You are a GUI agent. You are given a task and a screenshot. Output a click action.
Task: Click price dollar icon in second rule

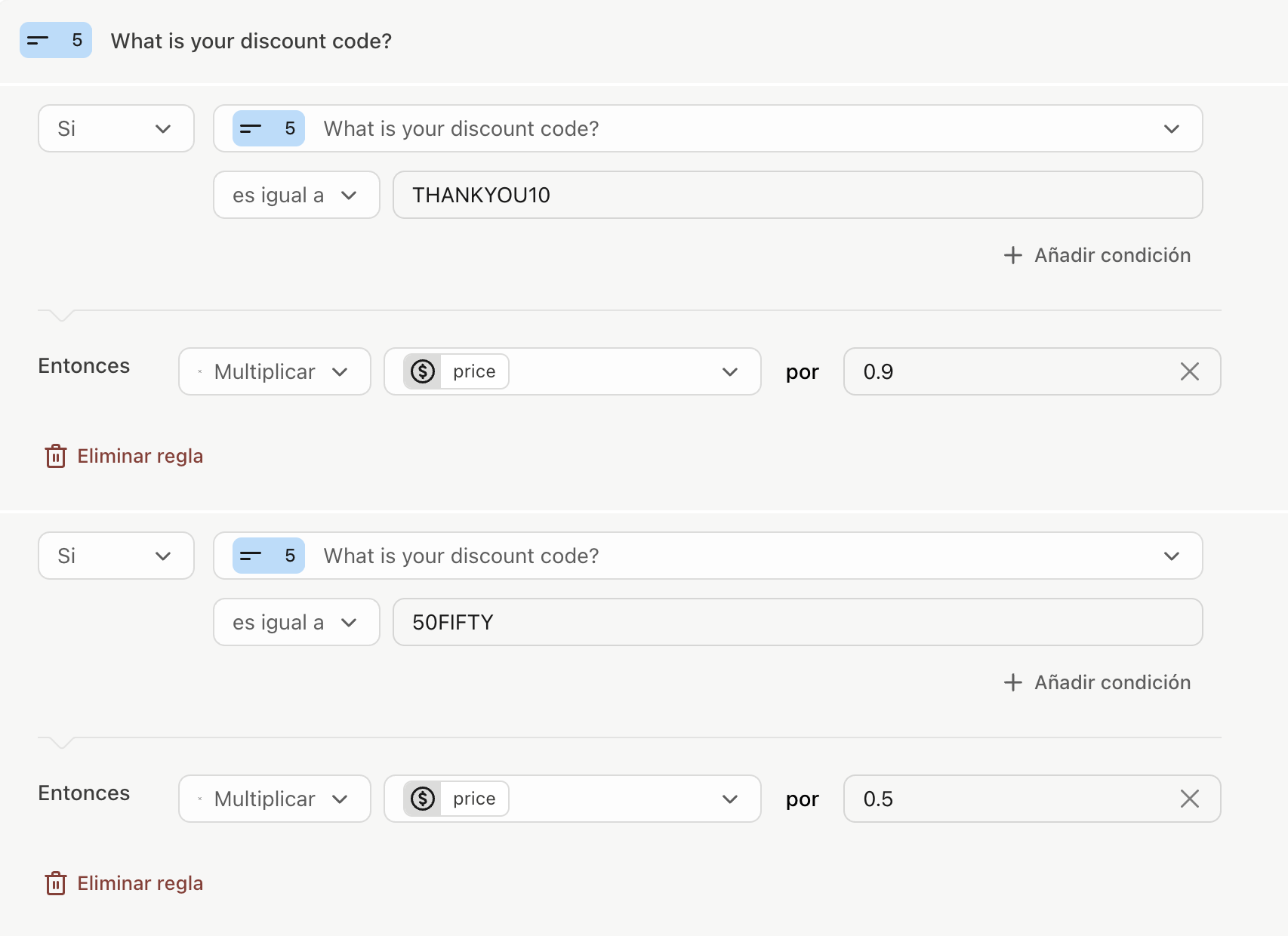click(423, 799)
